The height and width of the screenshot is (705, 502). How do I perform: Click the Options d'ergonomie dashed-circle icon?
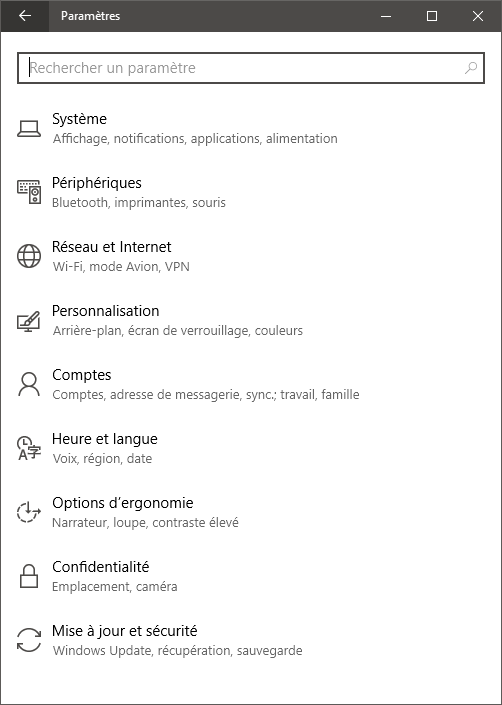[29, 513]
